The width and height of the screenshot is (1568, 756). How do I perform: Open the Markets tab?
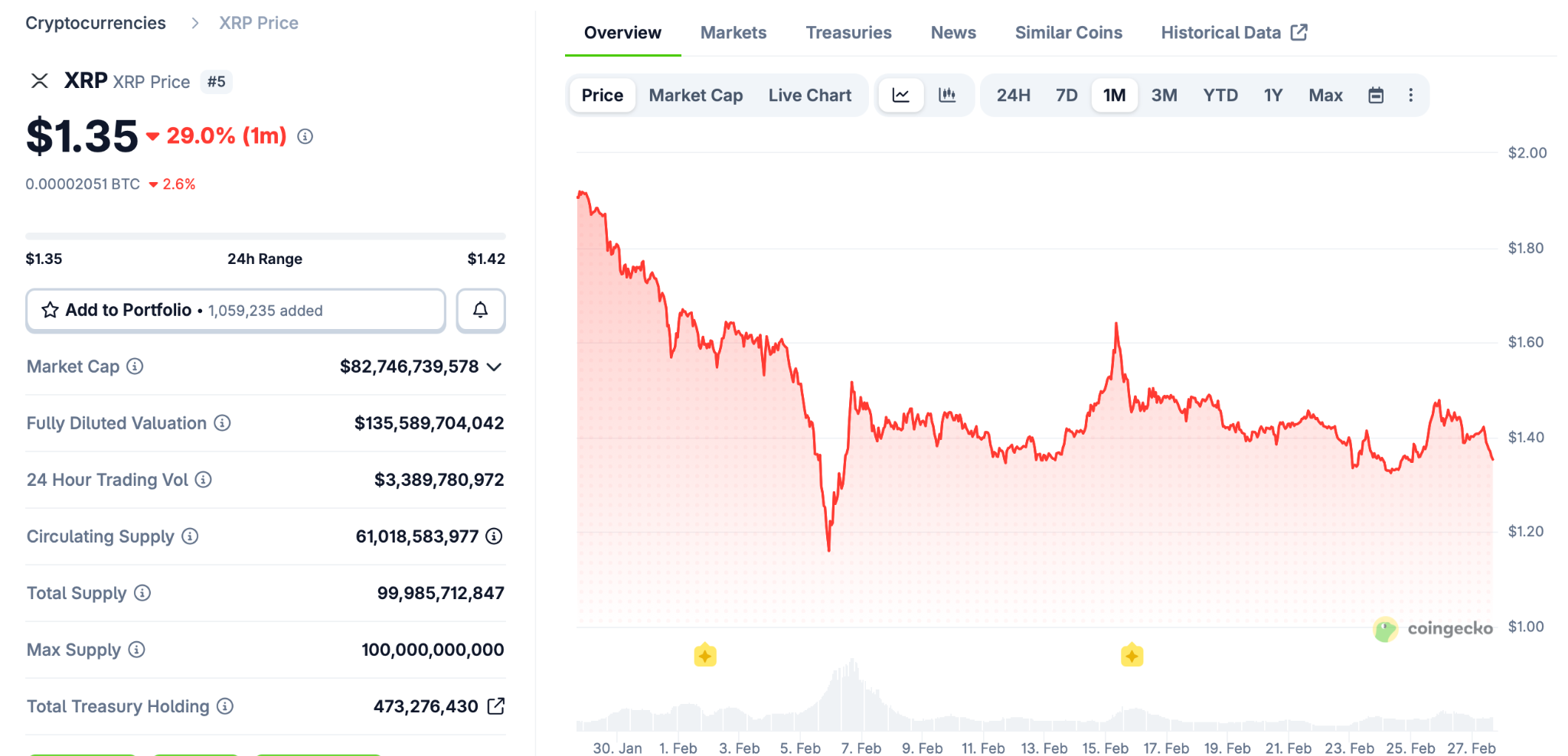tap(733, 33)
